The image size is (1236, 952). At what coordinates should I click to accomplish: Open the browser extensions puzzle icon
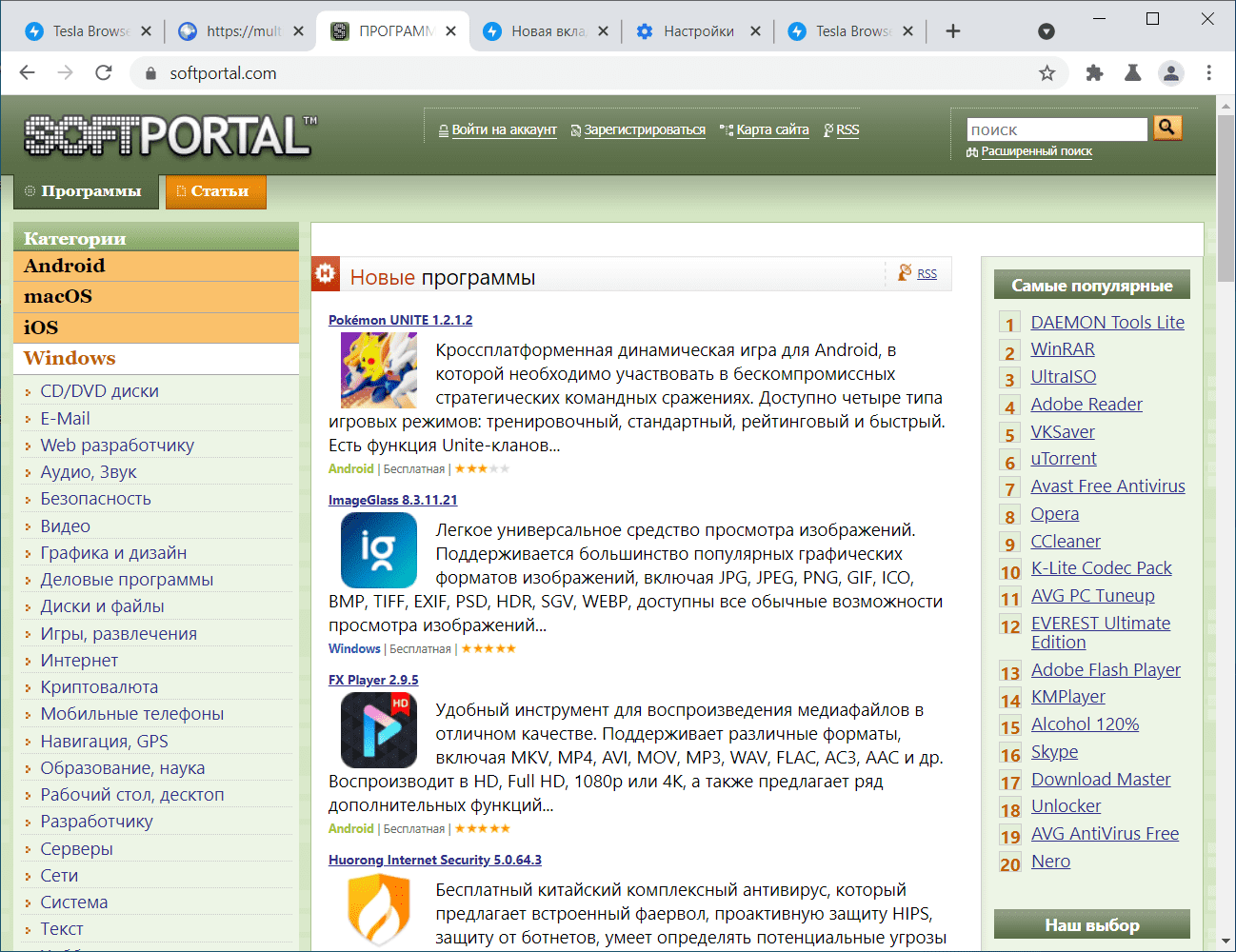pyautogui.click(x=1094, y=73)
